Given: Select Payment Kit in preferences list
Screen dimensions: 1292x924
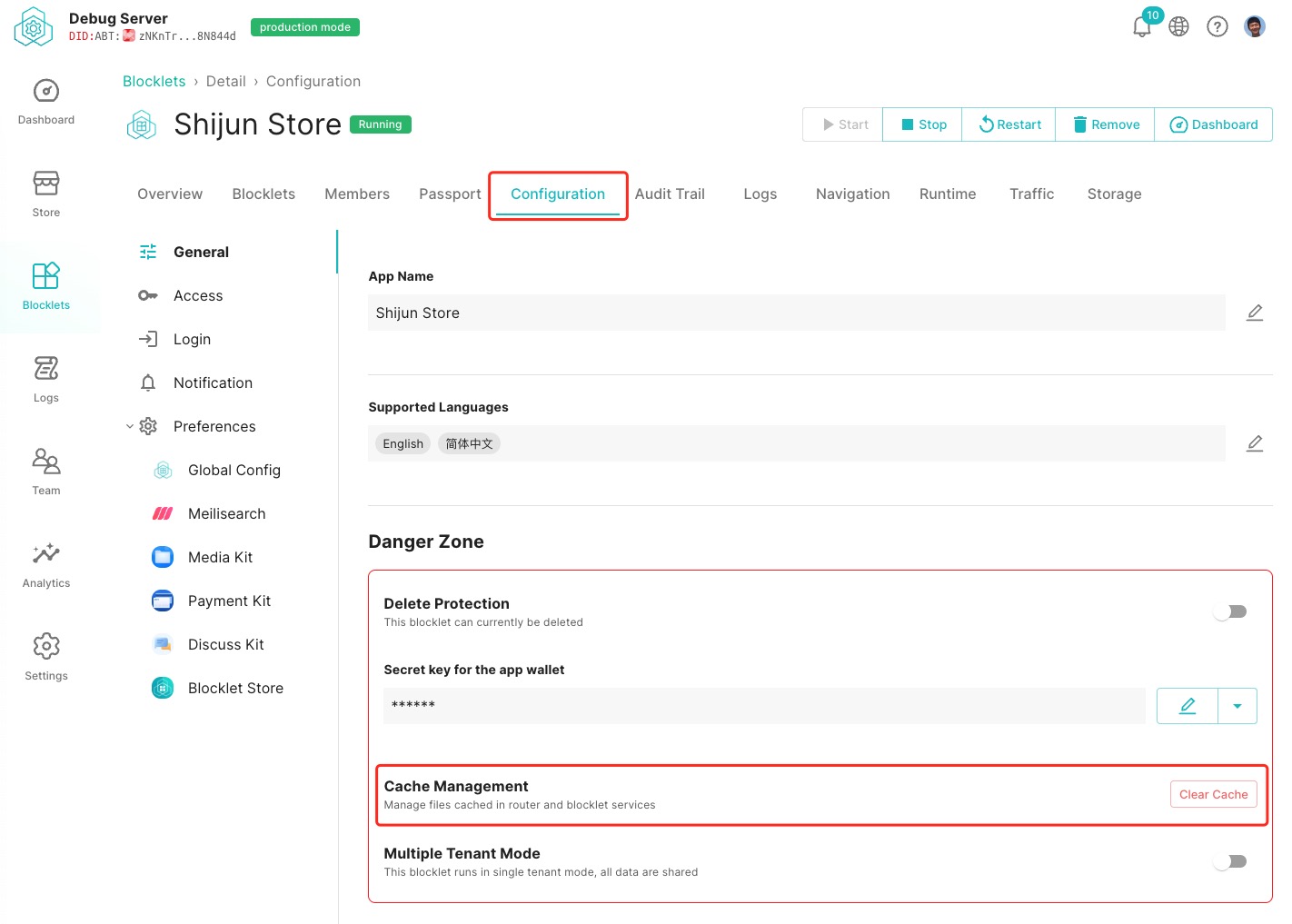Looking at the screenshot, I should pos(229,601).
